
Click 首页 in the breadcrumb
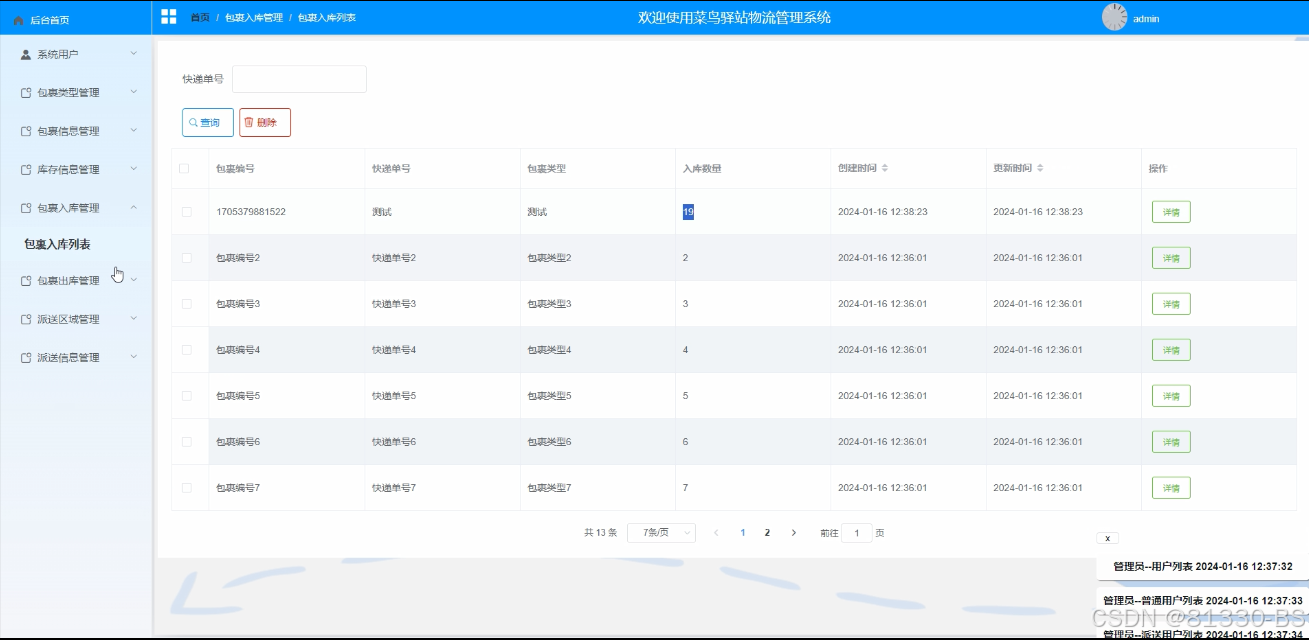click(x=200, y=18)
